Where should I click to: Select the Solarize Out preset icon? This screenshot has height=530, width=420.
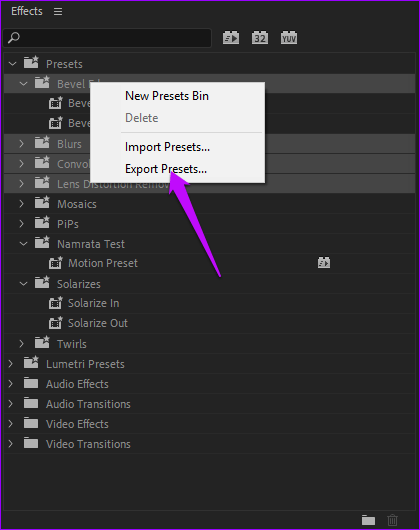[55, 323]
